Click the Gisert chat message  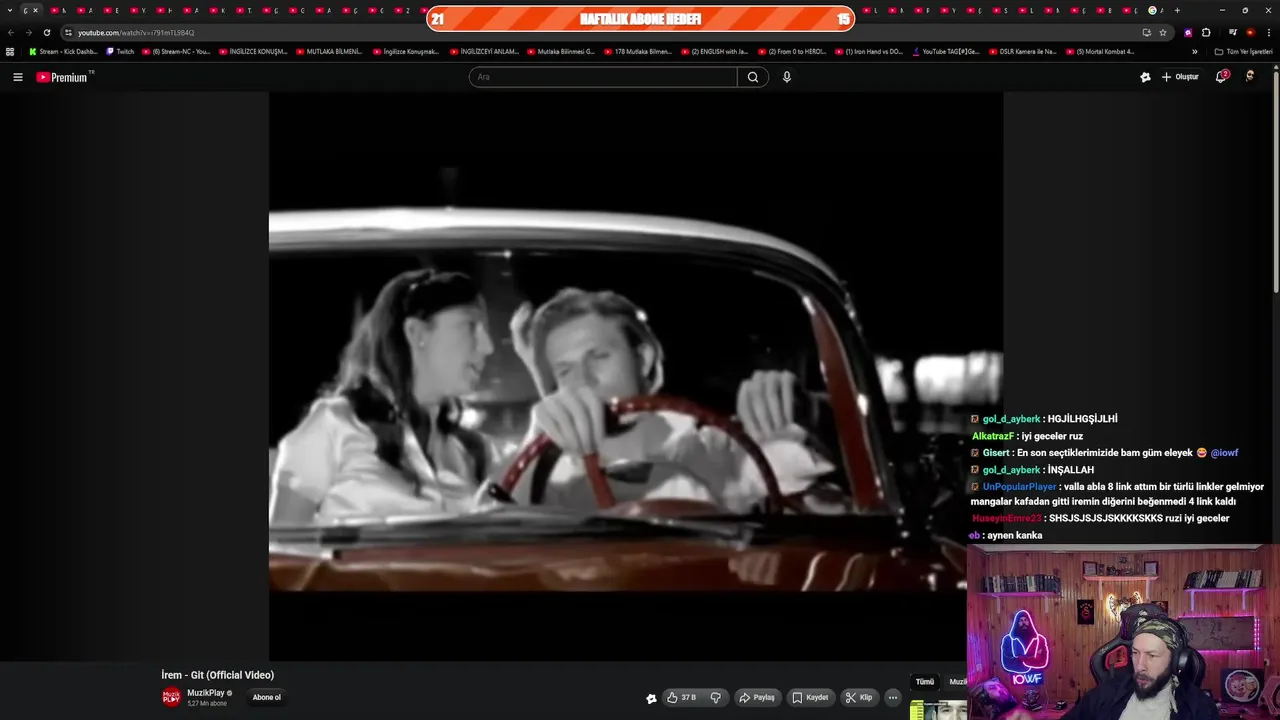point(1104,453)
